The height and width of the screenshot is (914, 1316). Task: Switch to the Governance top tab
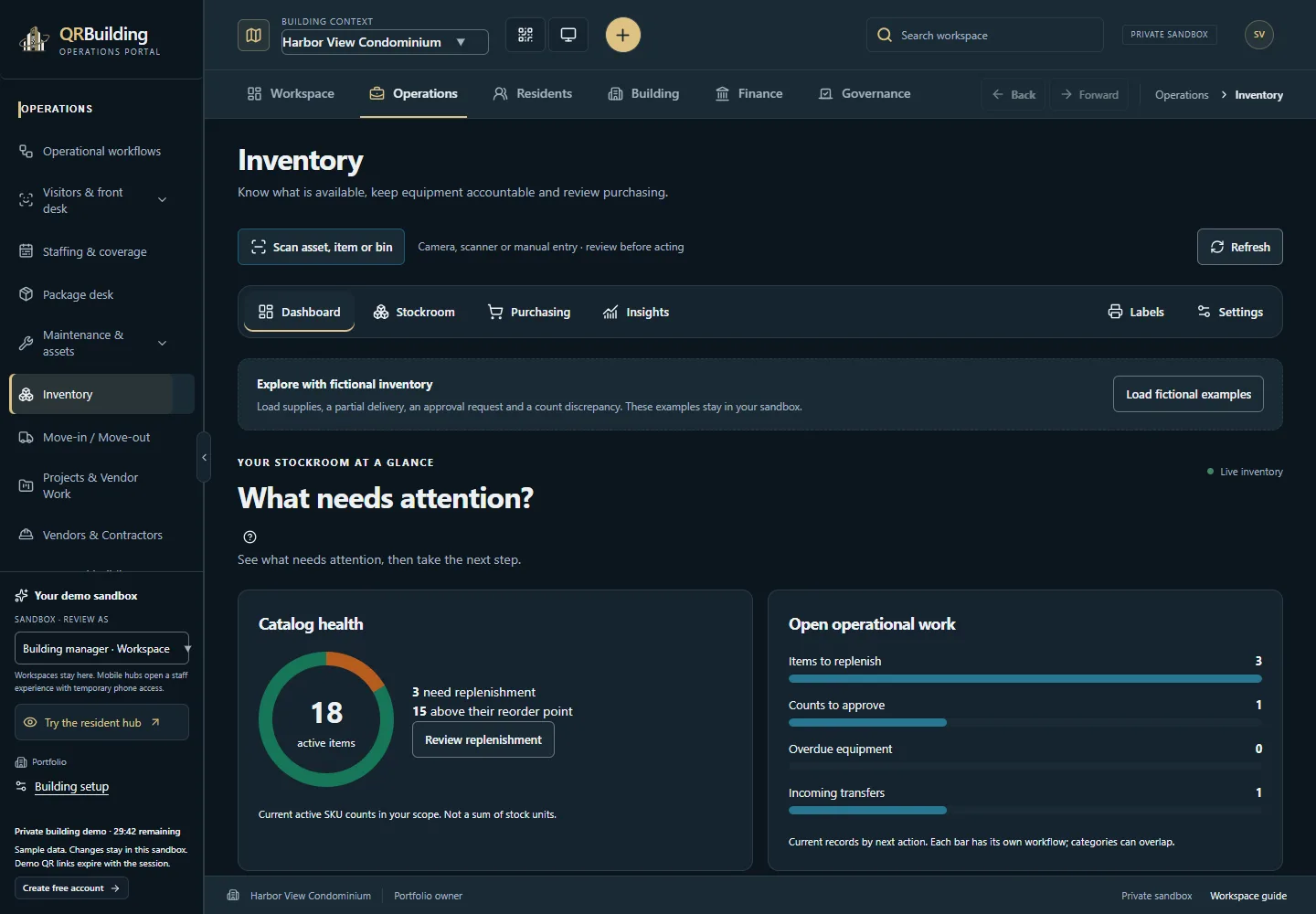(x=865, y=93)
